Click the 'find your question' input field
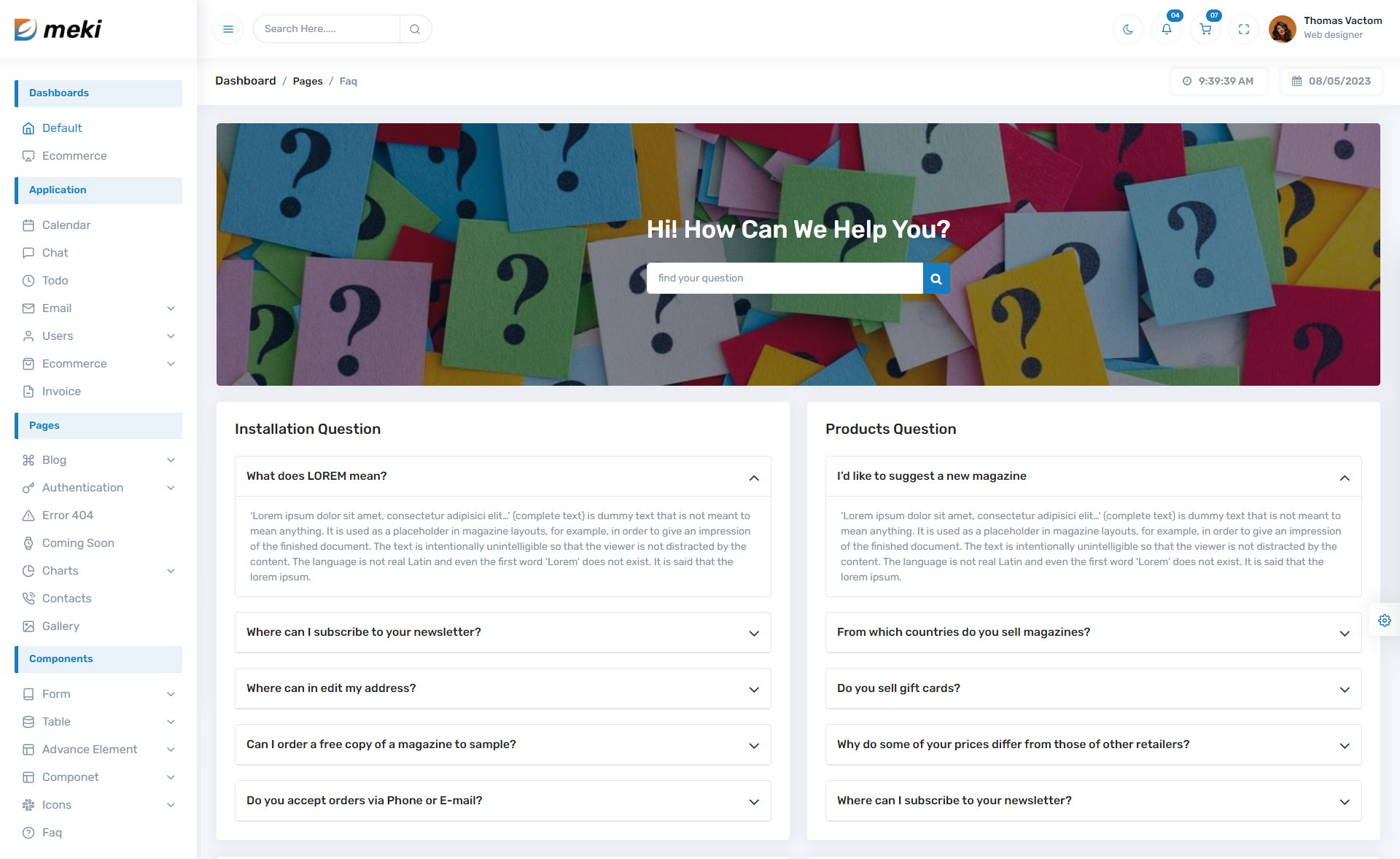This screenshot has width=1400, height=859. 784,279
